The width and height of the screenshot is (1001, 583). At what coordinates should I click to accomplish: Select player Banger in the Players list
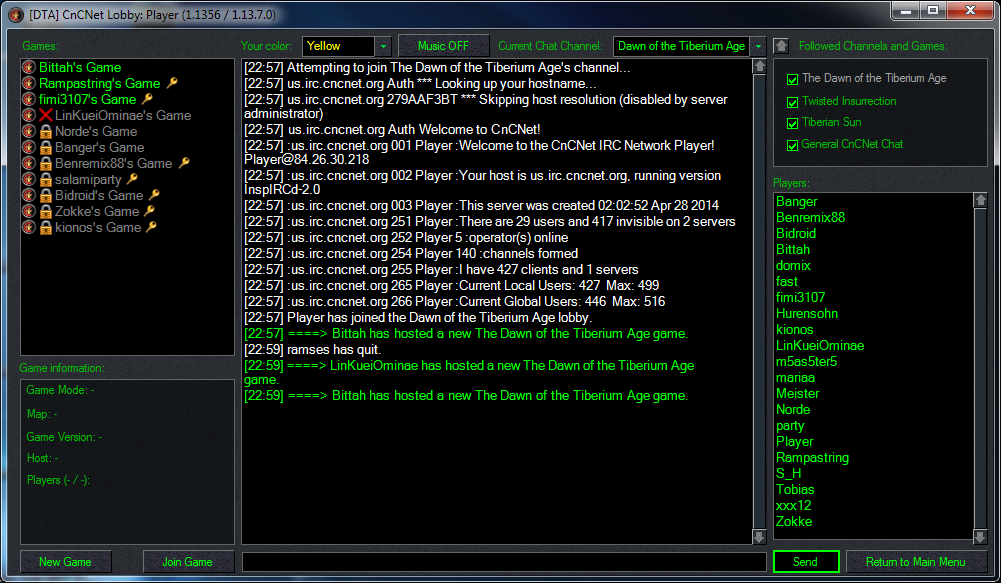(x=796, y=202)
